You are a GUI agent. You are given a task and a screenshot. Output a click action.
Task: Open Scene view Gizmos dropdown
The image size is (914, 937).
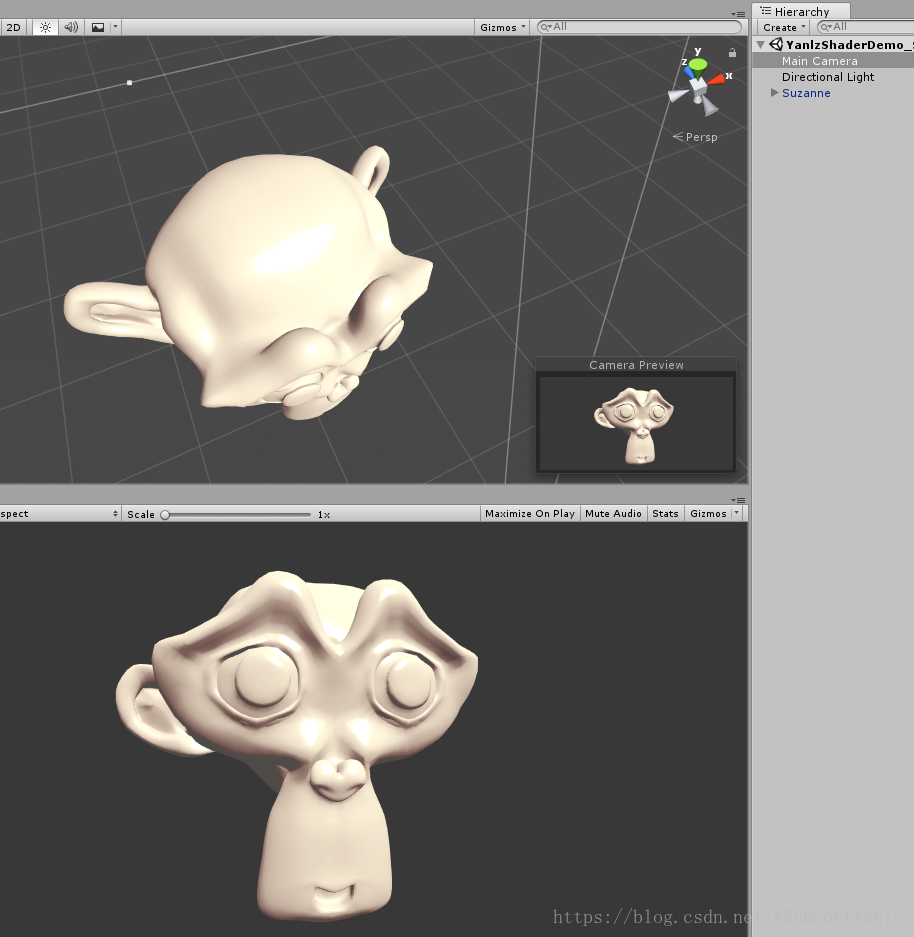[x=502, y=27]
